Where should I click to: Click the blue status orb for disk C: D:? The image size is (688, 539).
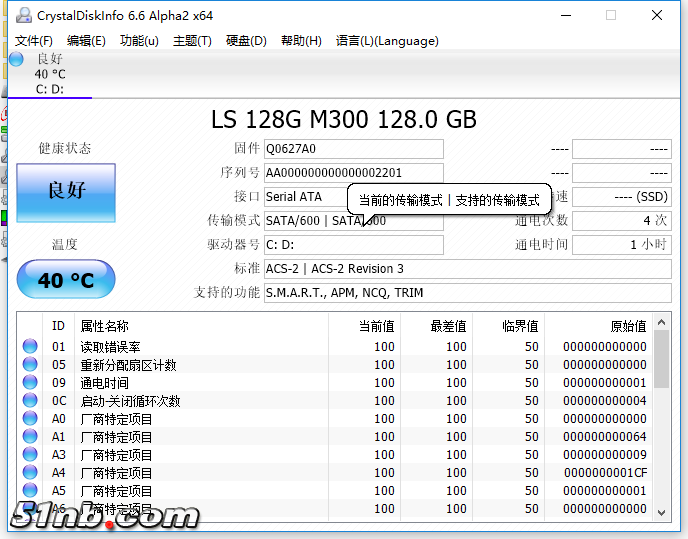tap(16, 59)
